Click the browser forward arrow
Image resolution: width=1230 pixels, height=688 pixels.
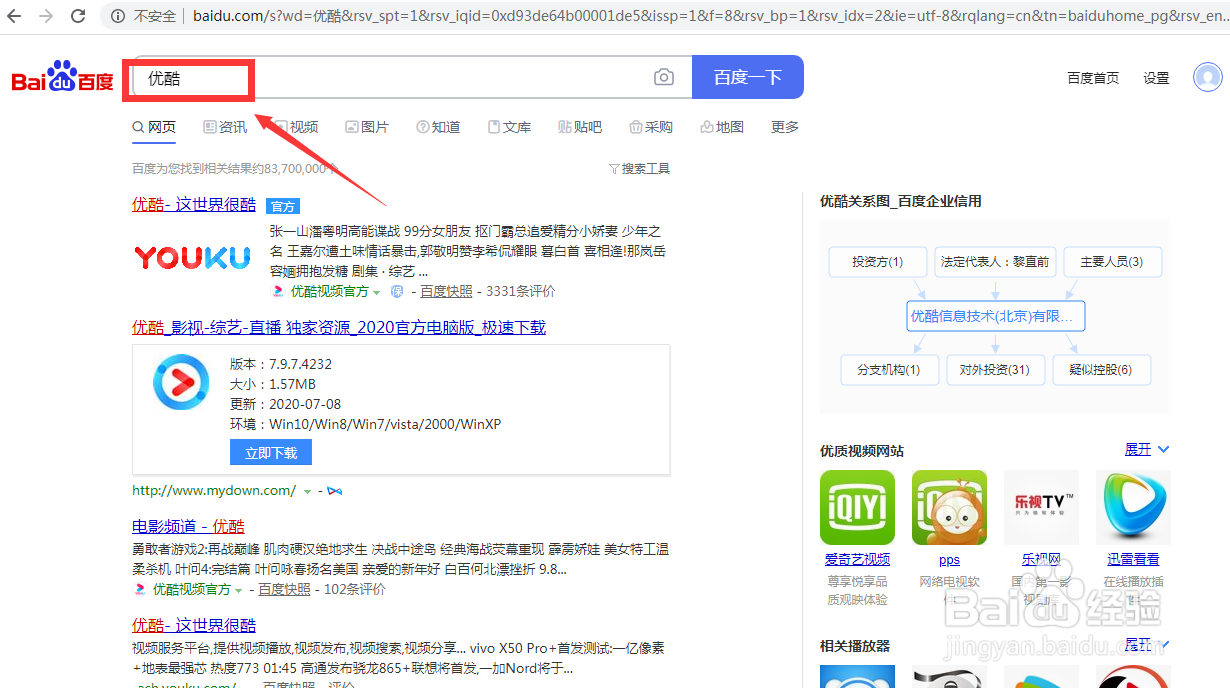[47, 16]
